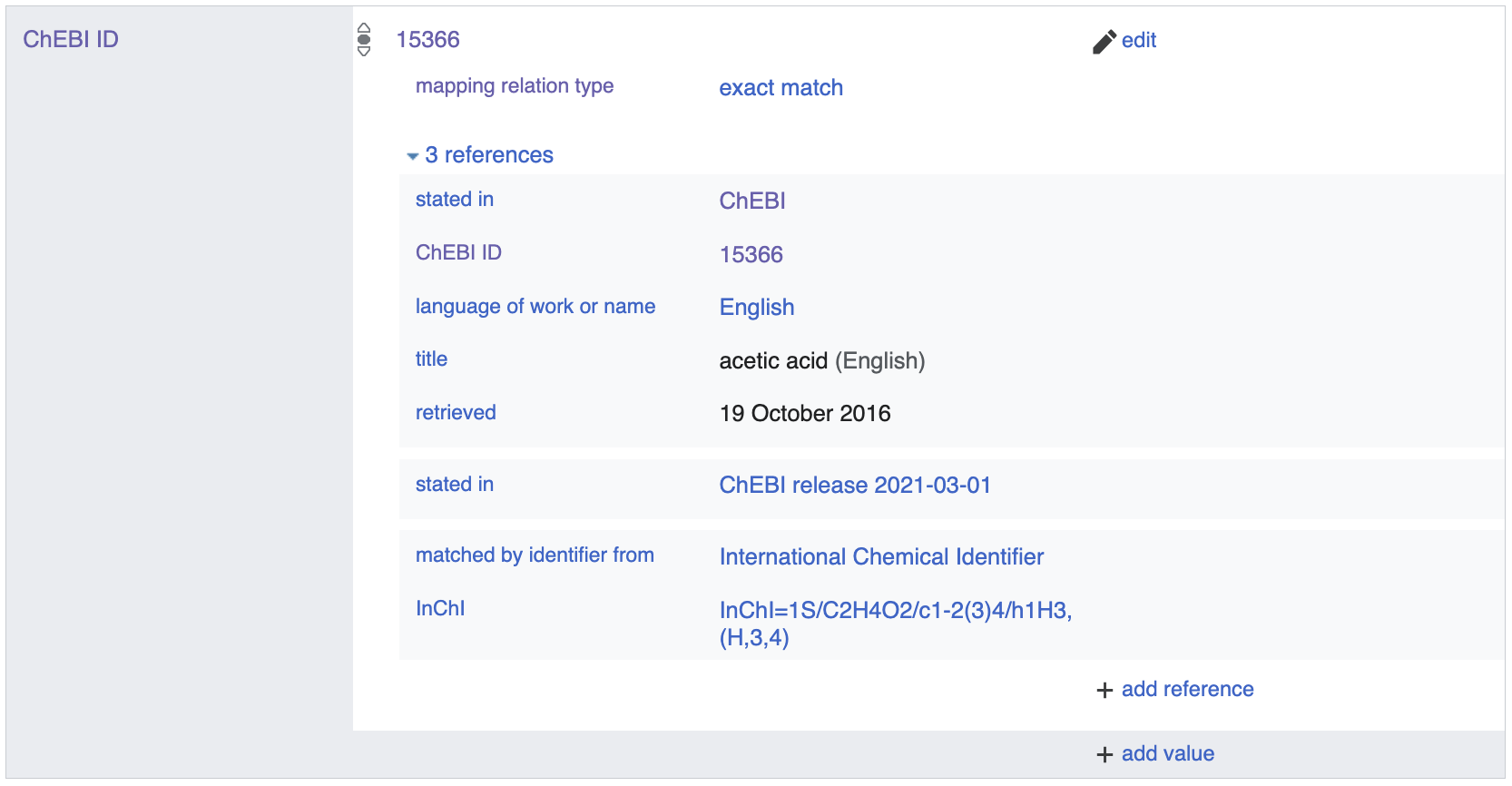Open the ChEBI ID property link
Viewport: 1512px width, 786px height.
pyautogui.click(x=71, y=39)
